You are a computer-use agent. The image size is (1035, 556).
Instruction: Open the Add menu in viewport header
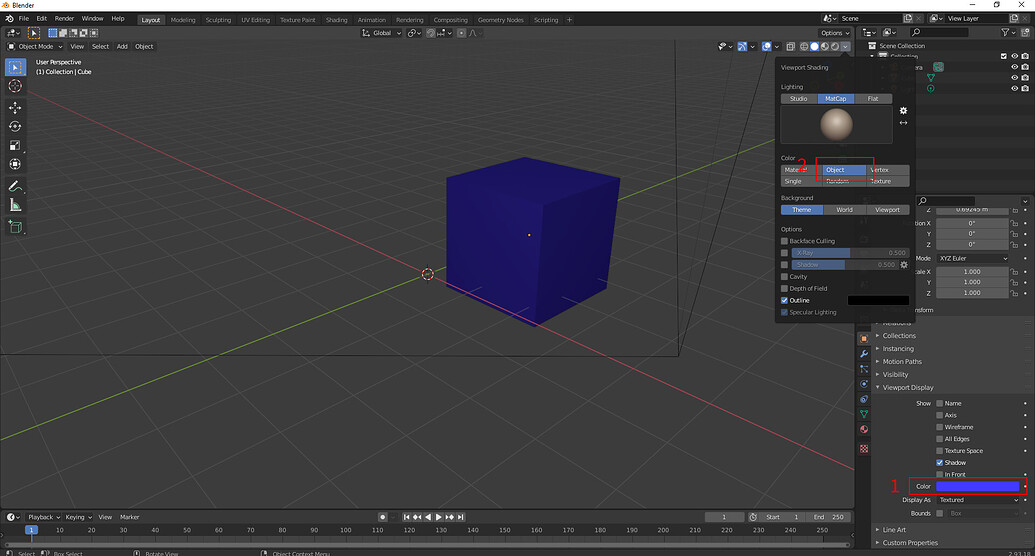click(x=122, y=46)
